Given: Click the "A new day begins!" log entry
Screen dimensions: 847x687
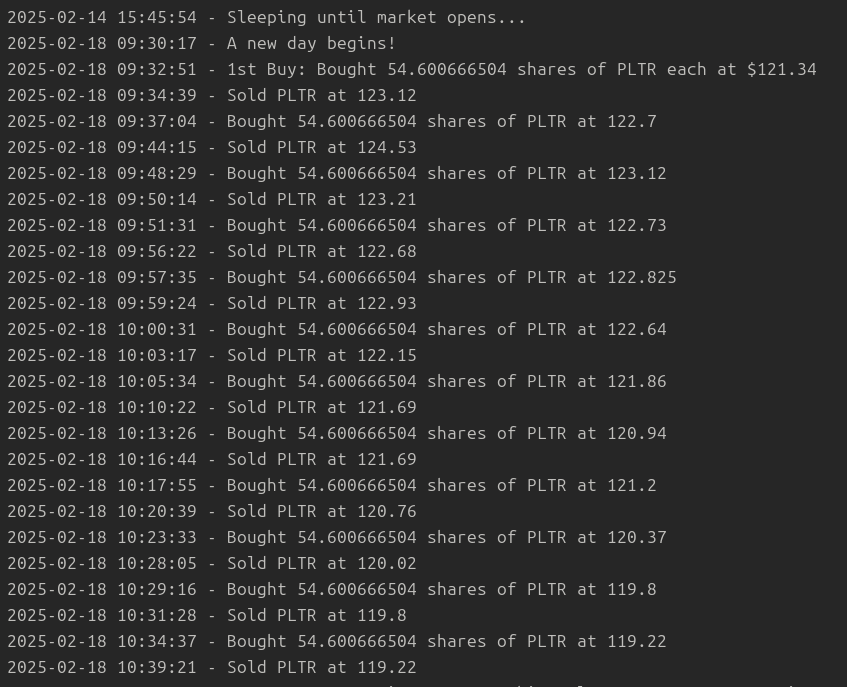Looking at the screenshot, I should (201, 44).
